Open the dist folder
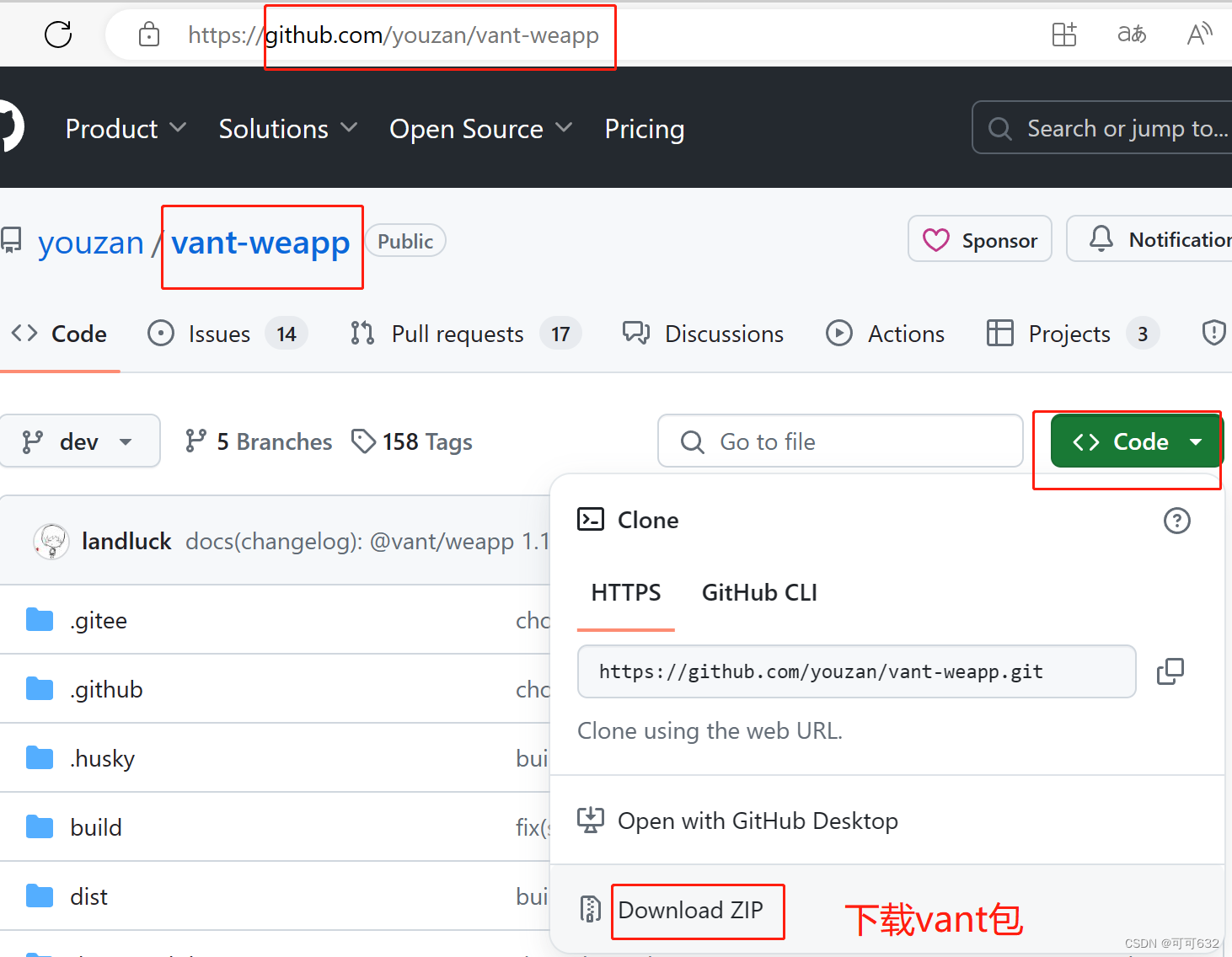Image resolution: width=1232 pixels, height=957 pixels. point(88,896)
